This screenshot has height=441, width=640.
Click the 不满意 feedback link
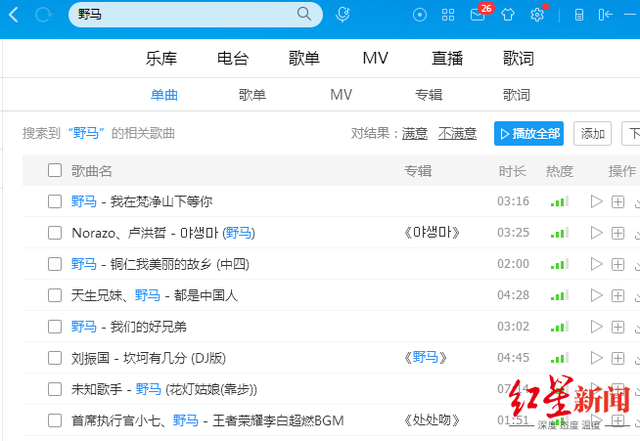[x=458, y=134]
